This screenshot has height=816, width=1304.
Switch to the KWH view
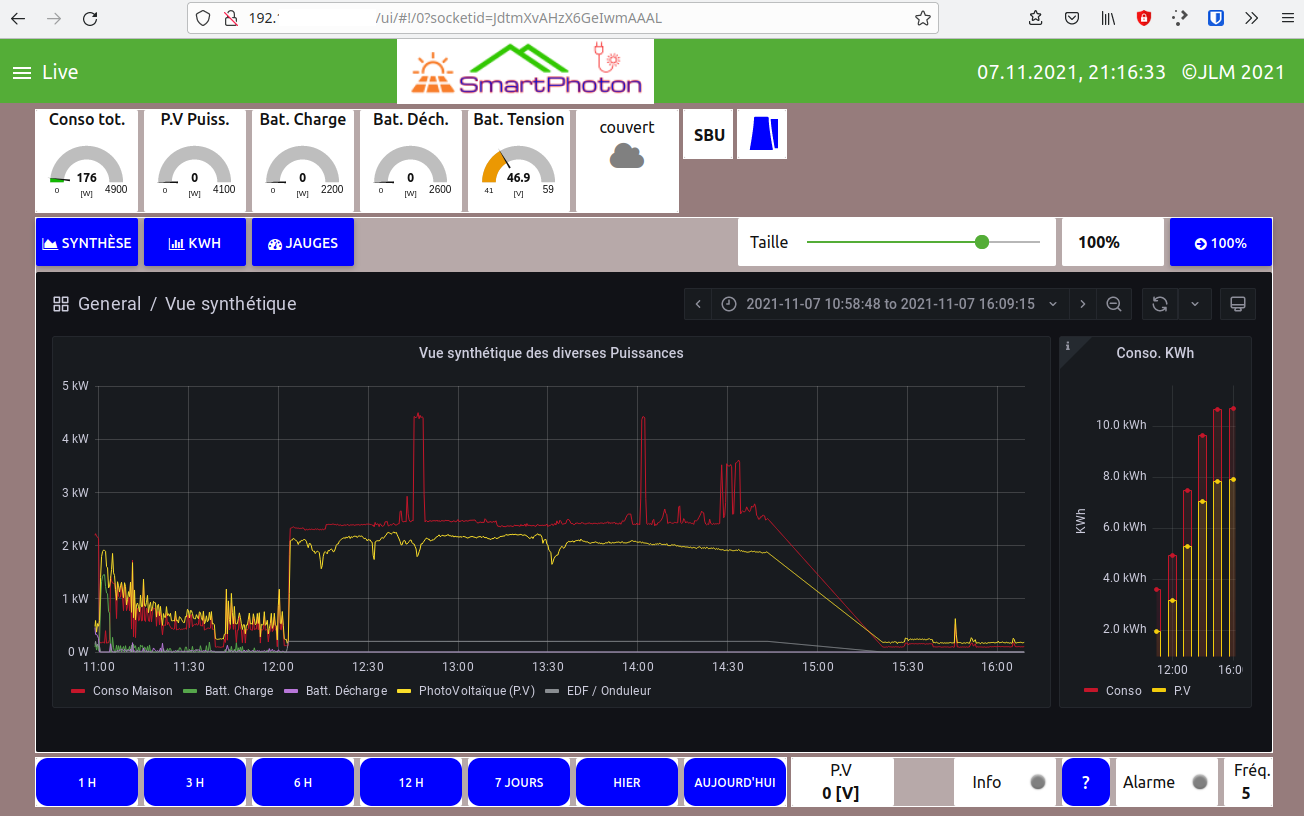(x=195, y=243)
